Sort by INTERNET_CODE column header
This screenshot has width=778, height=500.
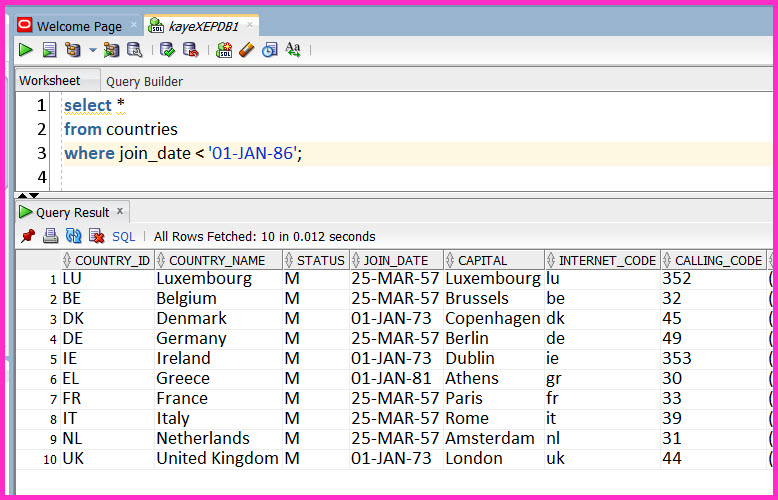(x=602, y=260)
